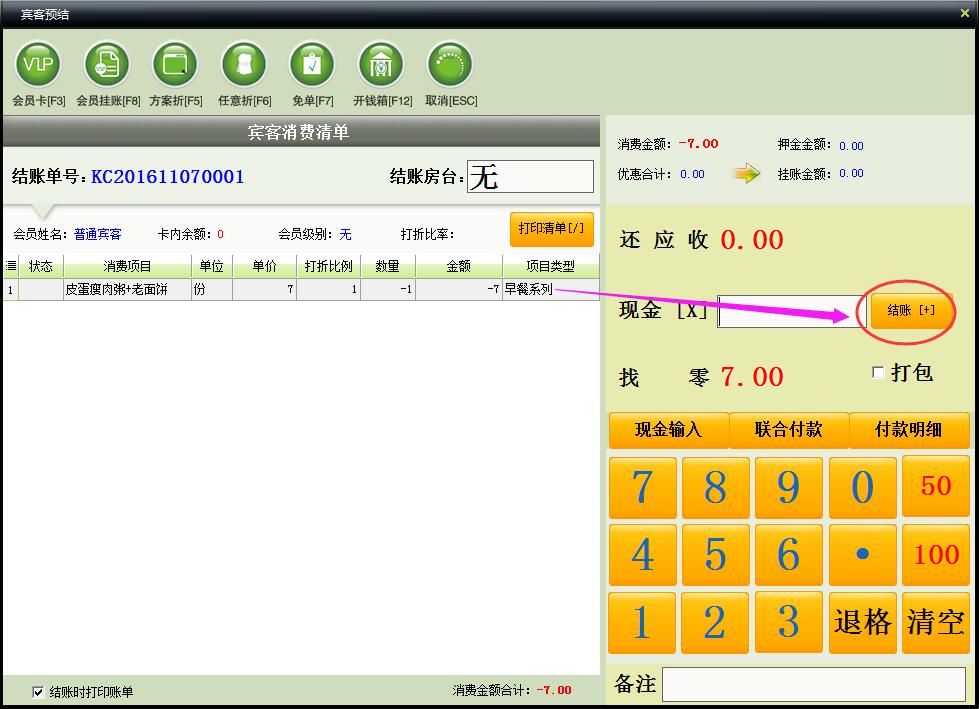
Task: Tap keypad digit 0
Action: pos(862,487)
